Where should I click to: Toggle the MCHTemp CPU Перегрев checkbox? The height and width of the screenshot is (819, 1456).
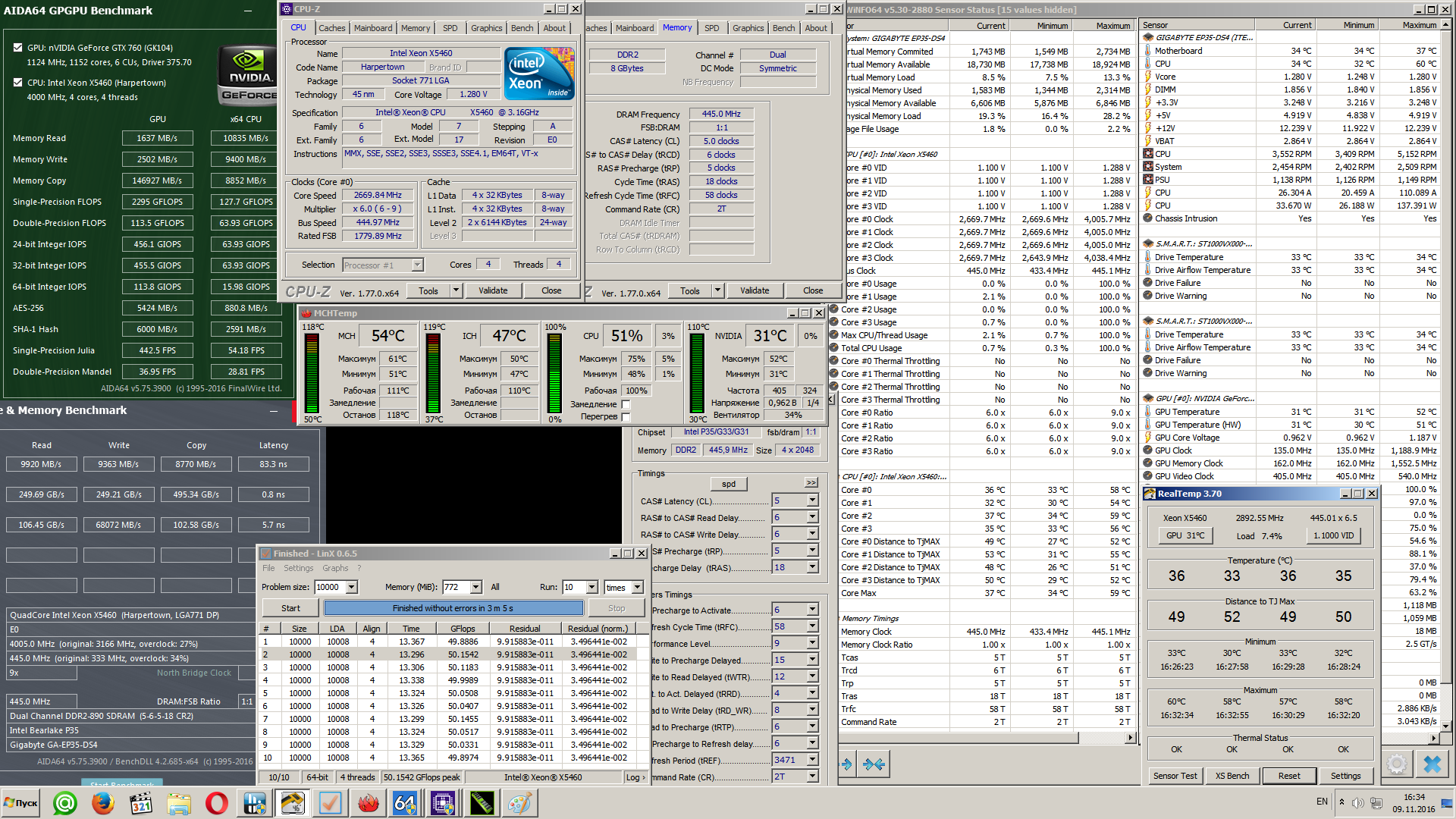[x=626, y=417]
